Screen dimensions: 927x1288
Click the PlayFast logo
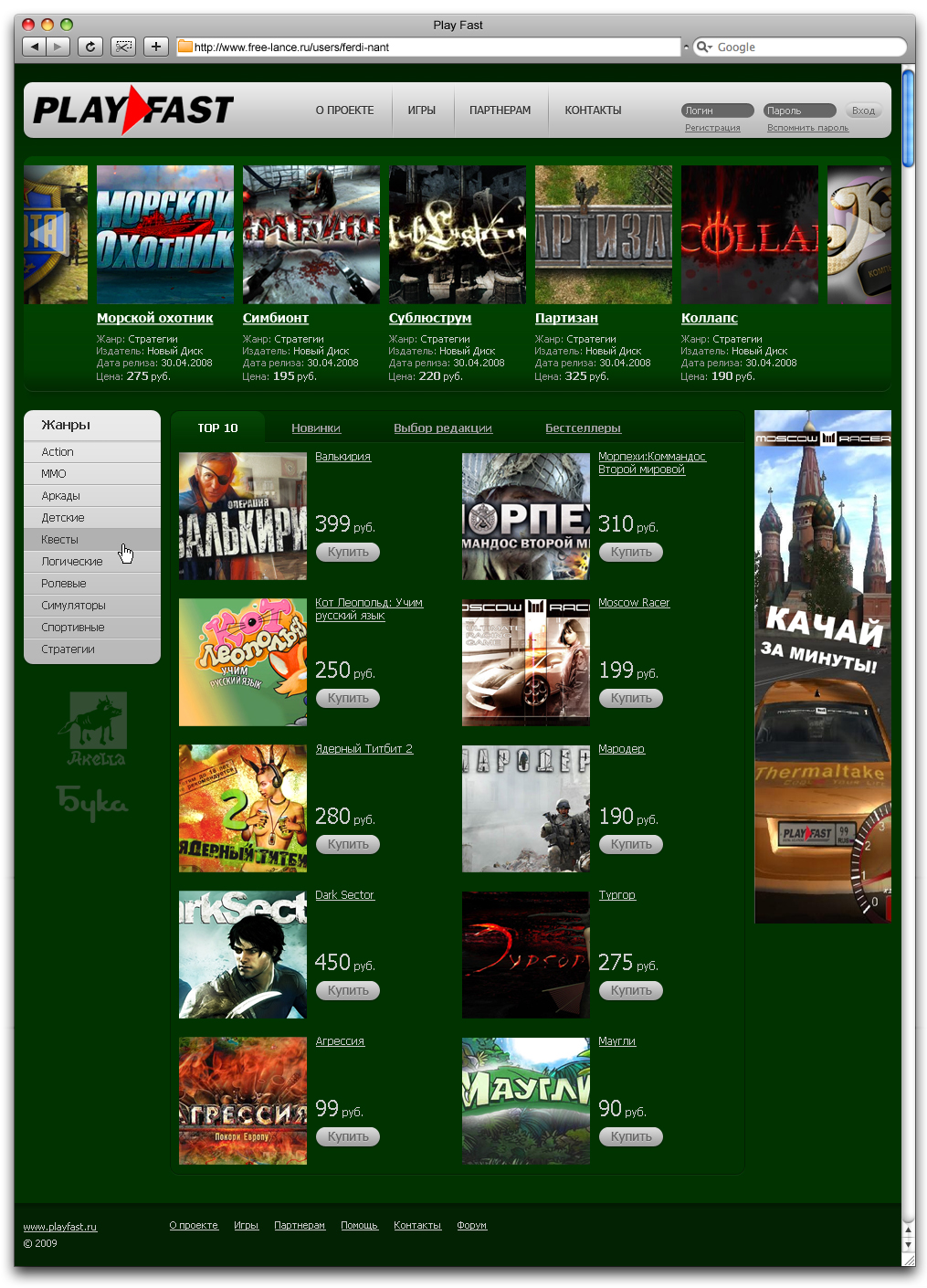[x=133, y=111]
